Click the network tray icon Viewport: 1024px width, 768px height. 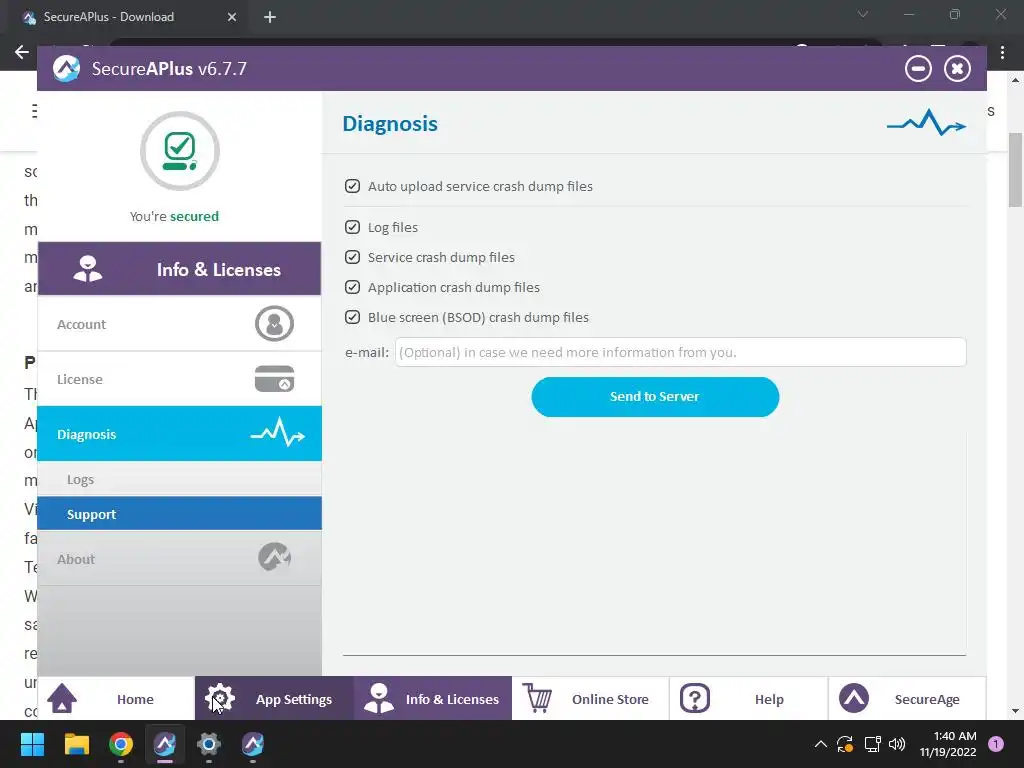[872, 744]
